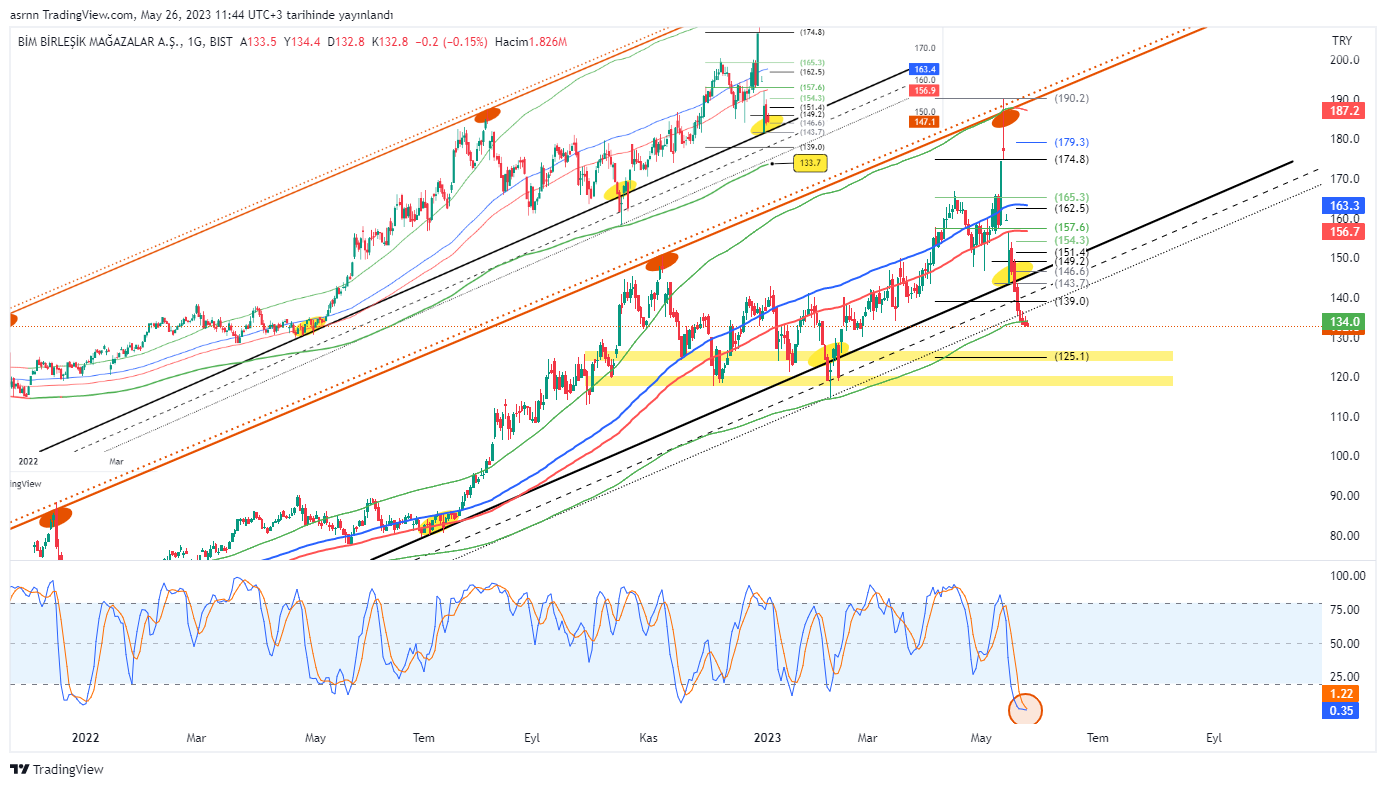Click the 25.00 oscillator axis label
This screenshot has height=787, width=1386.
1344,677
